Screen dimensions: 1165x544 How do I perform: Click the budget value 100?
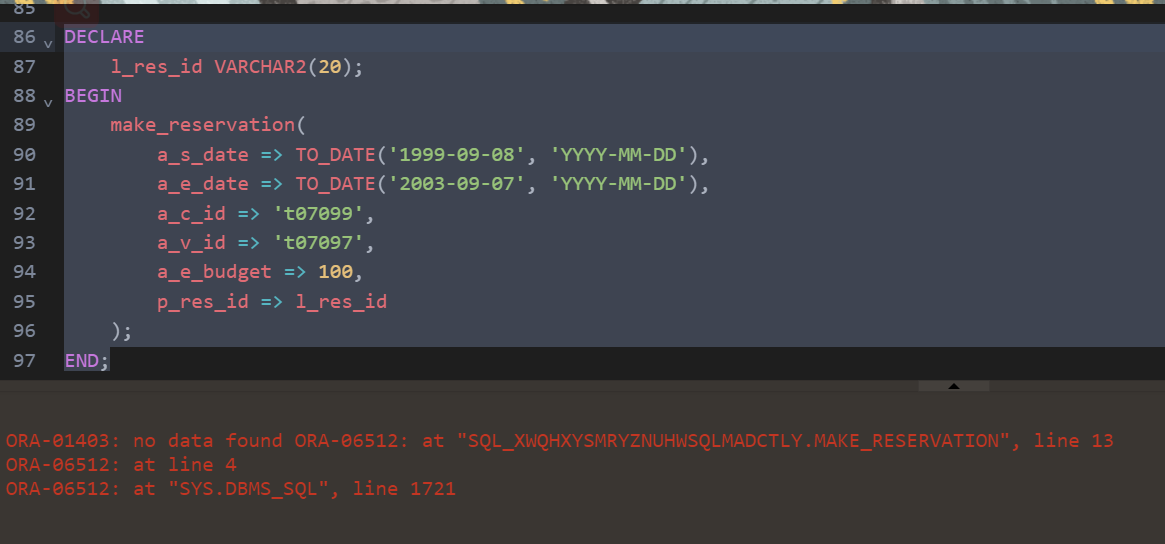(335, 272)
